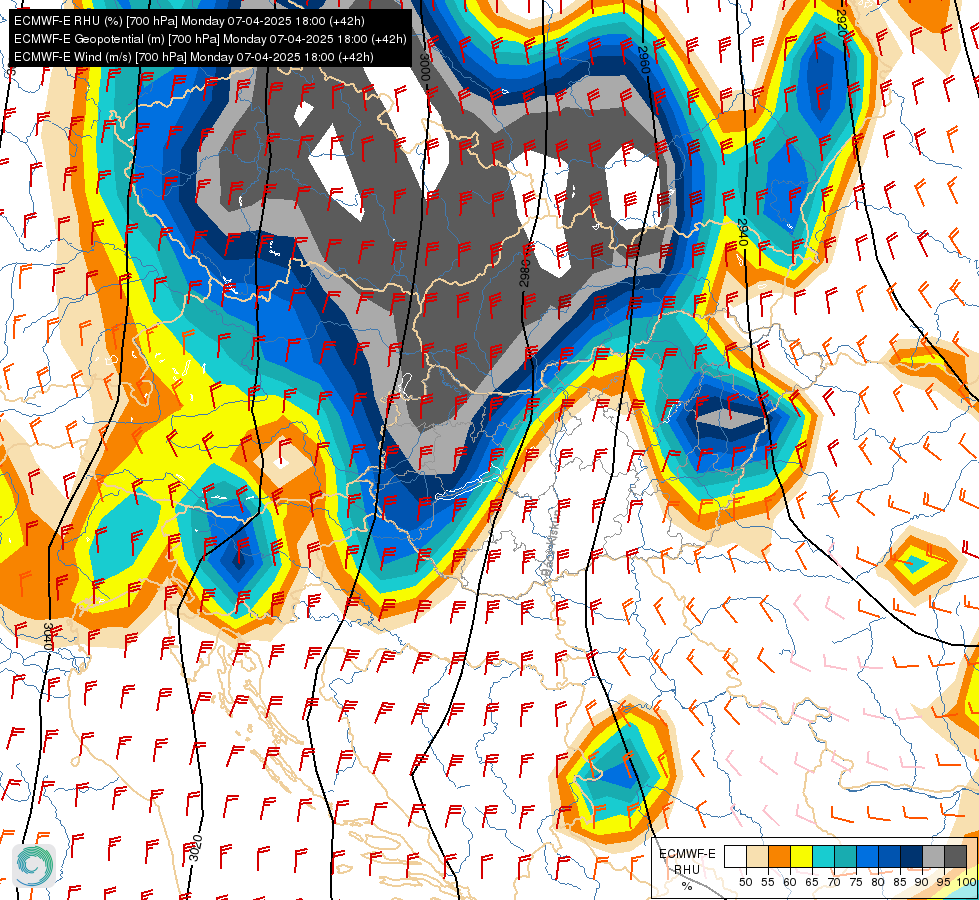Click the swirl logo icon
Screen dimensions: 979x900
[33, 865]
